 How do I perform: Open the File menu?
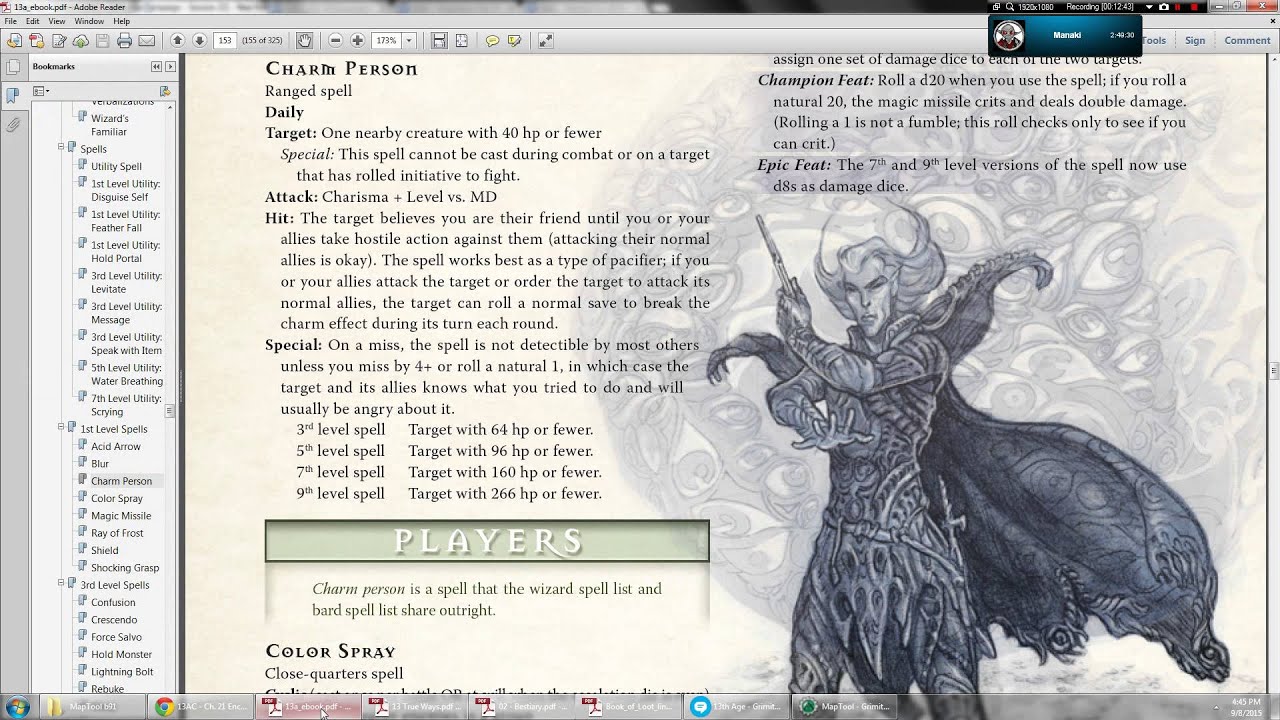coord(10,21)
